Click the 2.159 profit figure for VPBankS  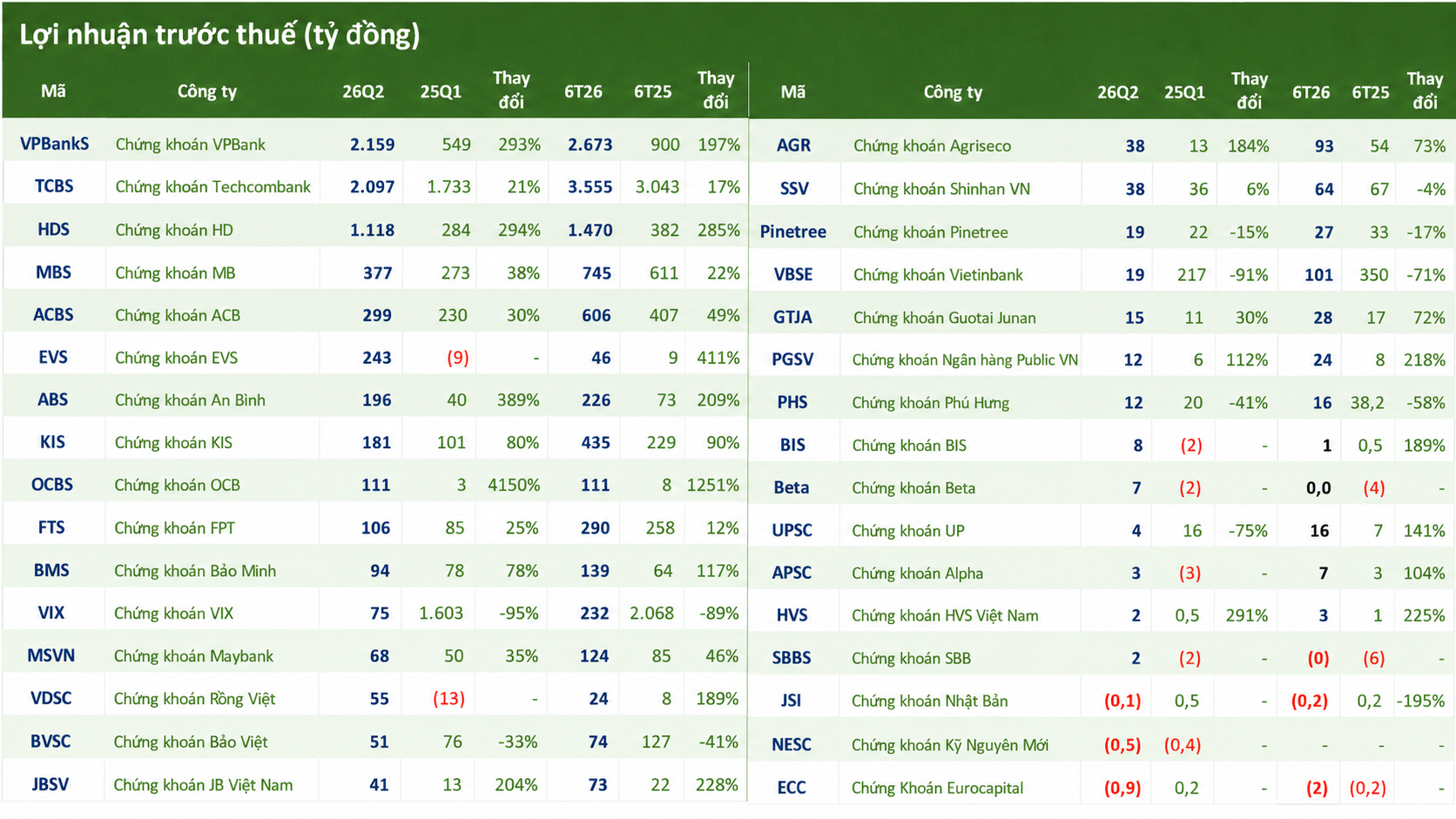tap(373, 144)
